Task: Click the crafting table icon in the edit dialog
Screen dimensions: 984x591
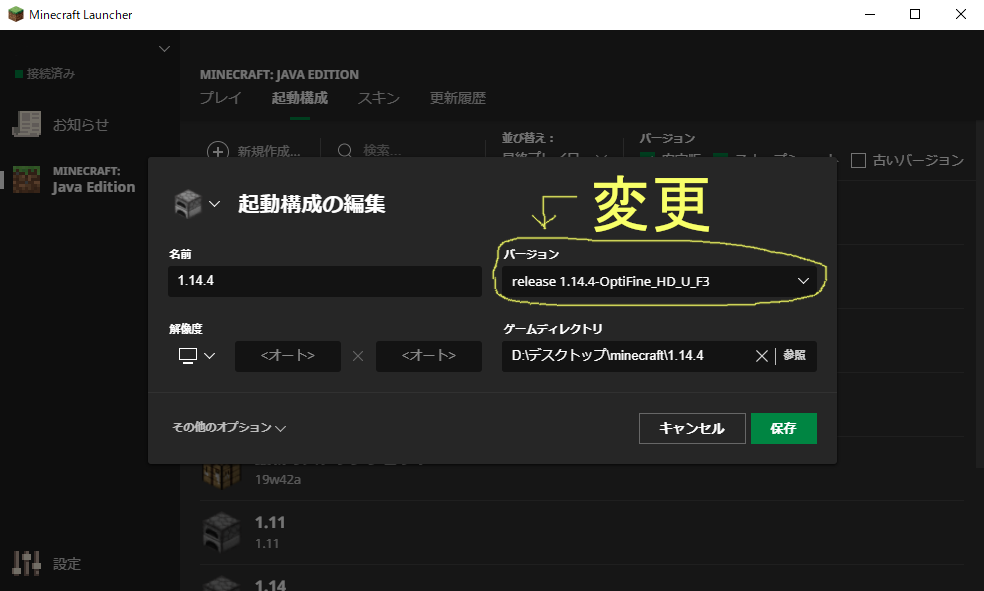Action: point(188,201)
